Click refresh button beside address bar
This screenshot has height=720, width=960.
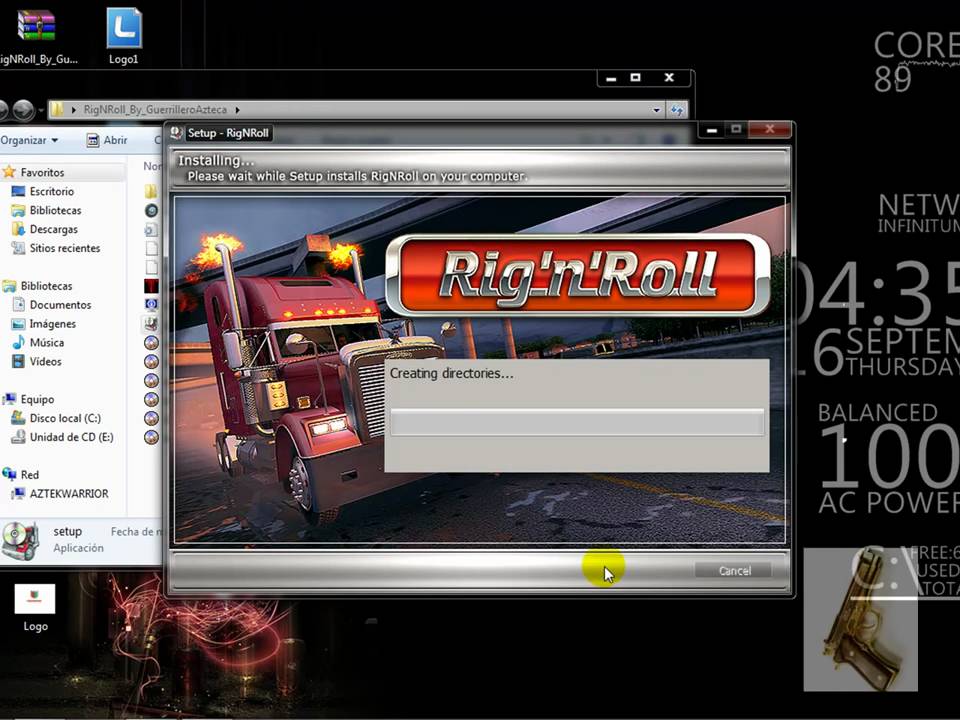[x=677, y=110]
